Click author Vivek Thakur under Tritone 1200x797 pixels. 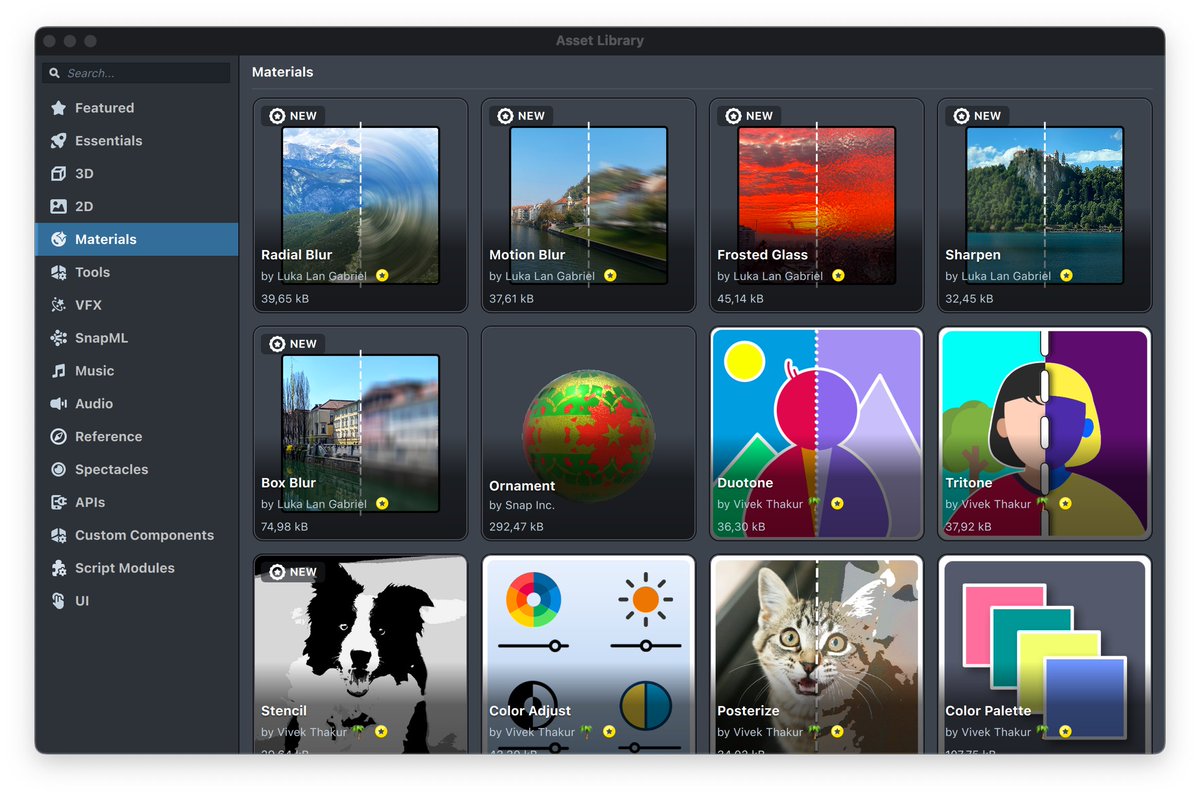pyautogui.click(x=996, y=504)
